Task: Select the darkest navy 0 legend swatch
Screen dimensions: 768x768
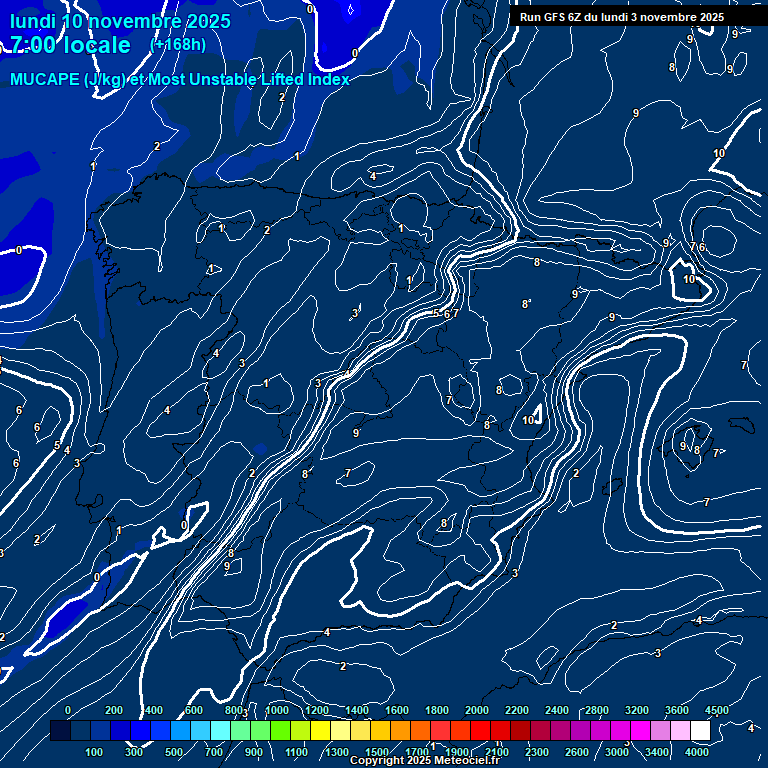Action: (60, 731)
